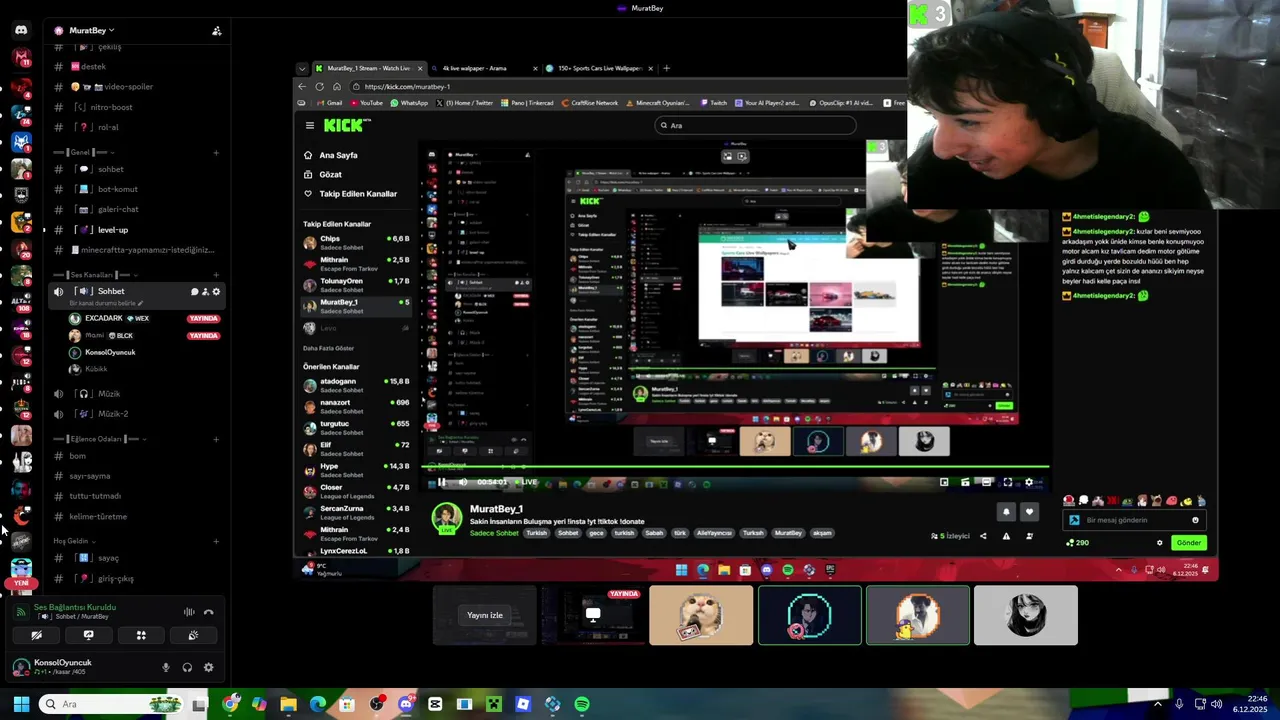
Task: Deafen headphones in Discord user panel
Action: pyautogui.click(x=187, y=667)
